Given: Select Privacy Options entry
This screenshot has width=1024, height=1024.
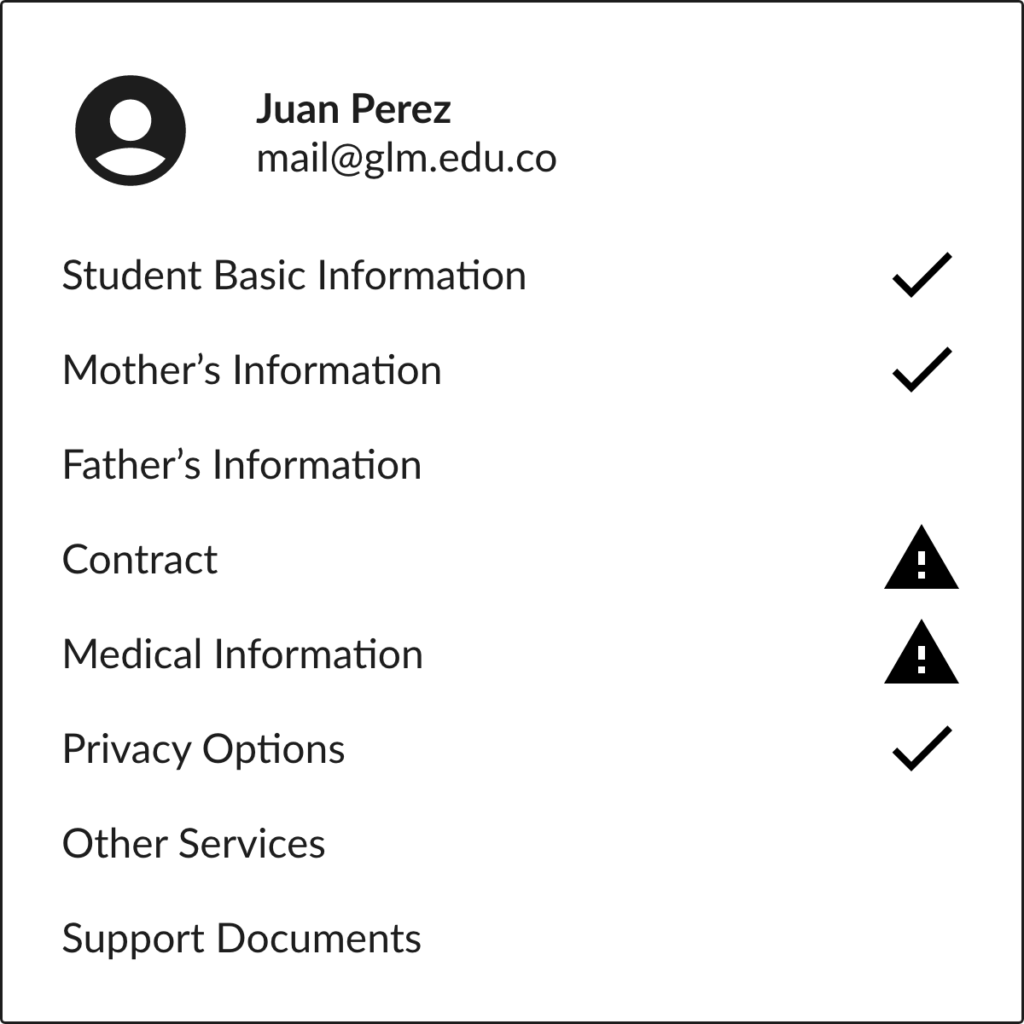Looking at the screenshot, I should tap(204, 749).
